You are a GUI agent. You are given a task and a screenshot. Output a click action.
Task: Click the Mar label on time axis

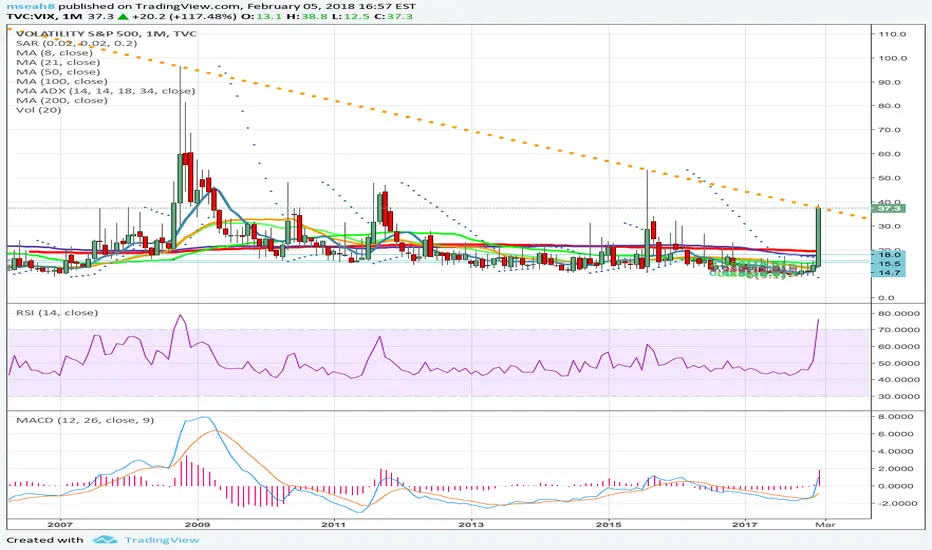pos(825,524)
